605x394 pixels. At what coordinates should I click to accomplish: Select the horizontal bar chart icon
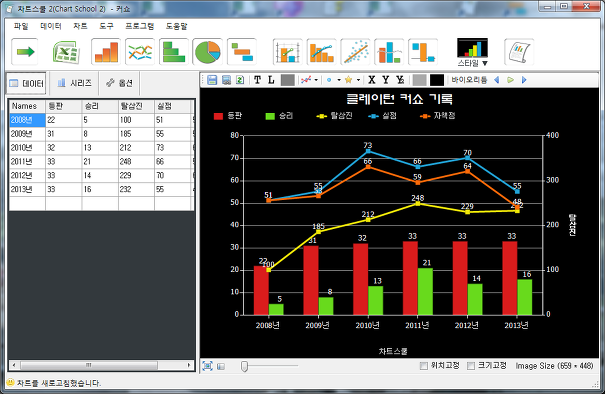[174, 52]
